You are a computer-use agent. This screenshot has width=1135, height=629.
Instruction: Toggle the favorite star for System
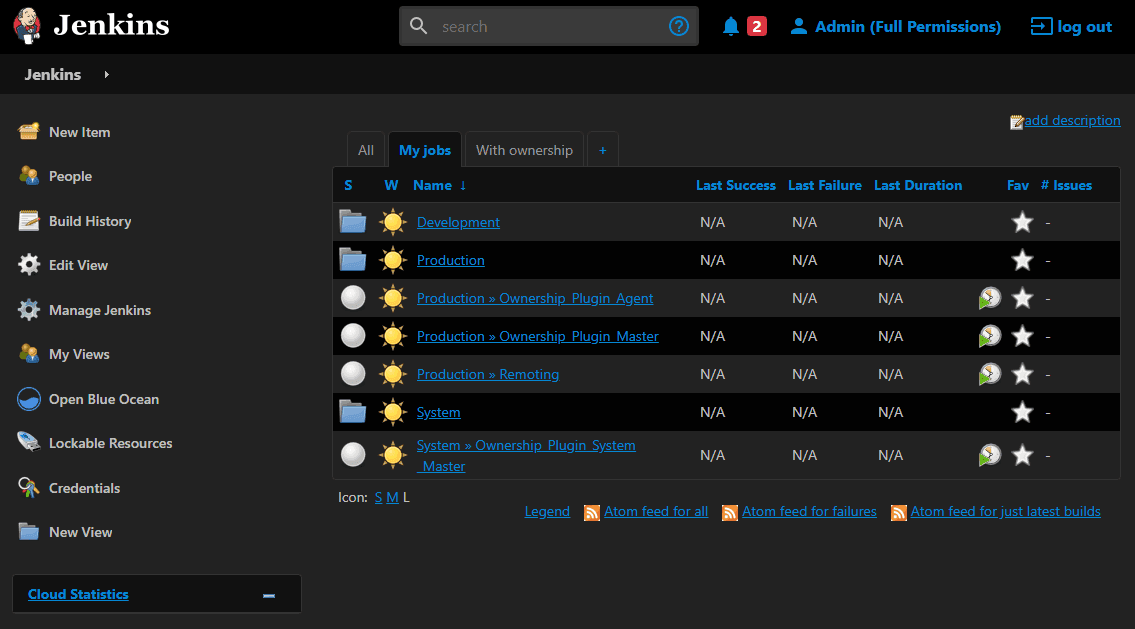click(x=1022, y=412)
